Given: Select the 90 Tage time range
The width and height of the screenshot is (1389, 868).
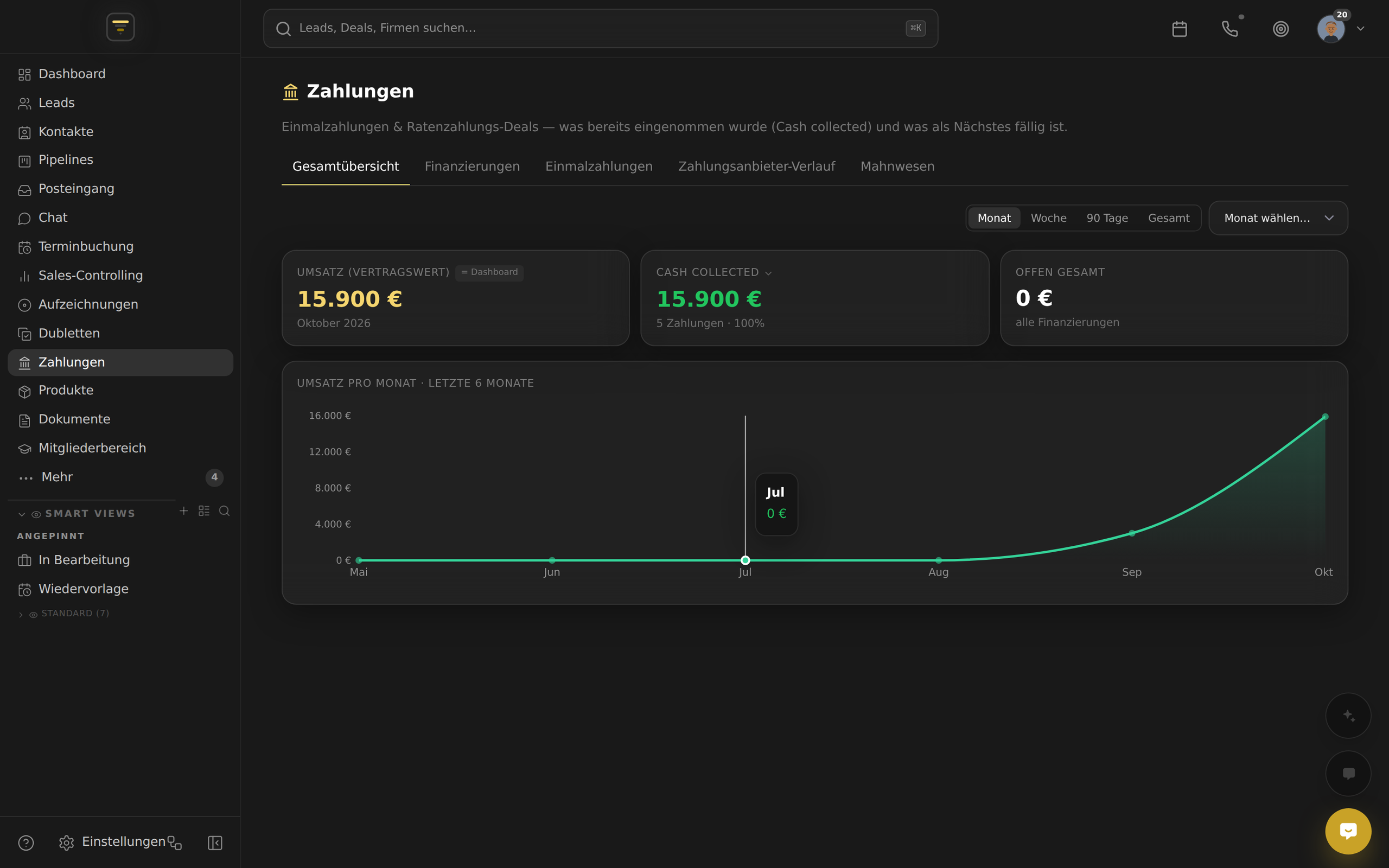Looking at the screenshot, I should coord(1107,218).
